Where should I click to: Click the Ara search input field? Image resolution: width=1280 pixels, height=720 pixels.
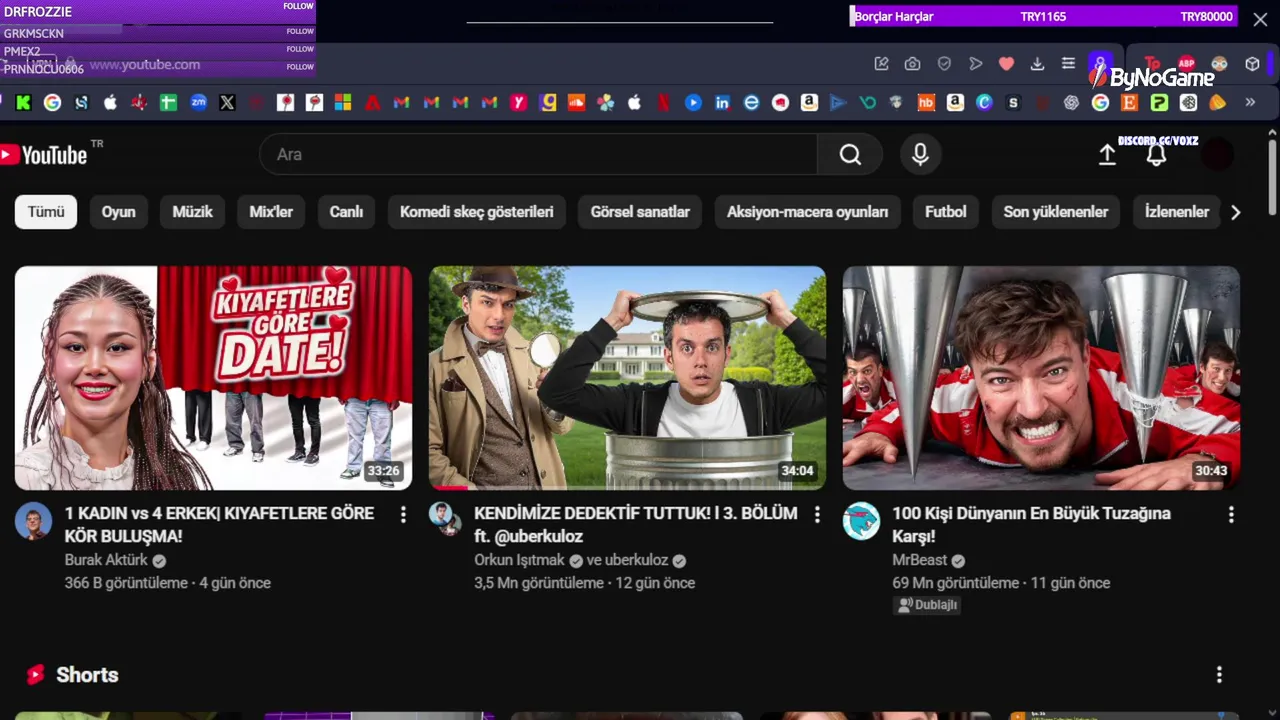point(538,154)
